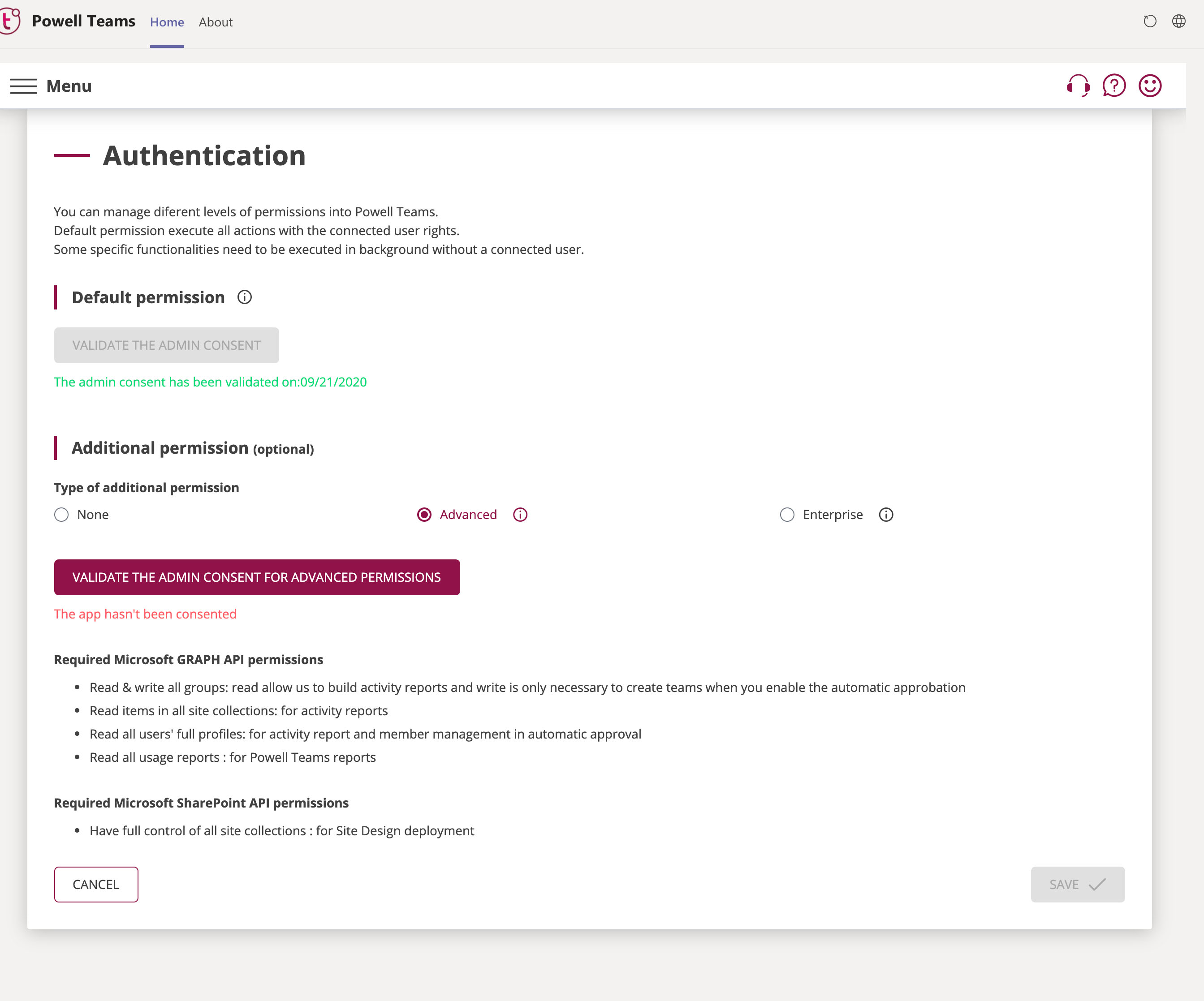
Task: Click the 'Additional permission (optional)' heading
Action: 193,448
